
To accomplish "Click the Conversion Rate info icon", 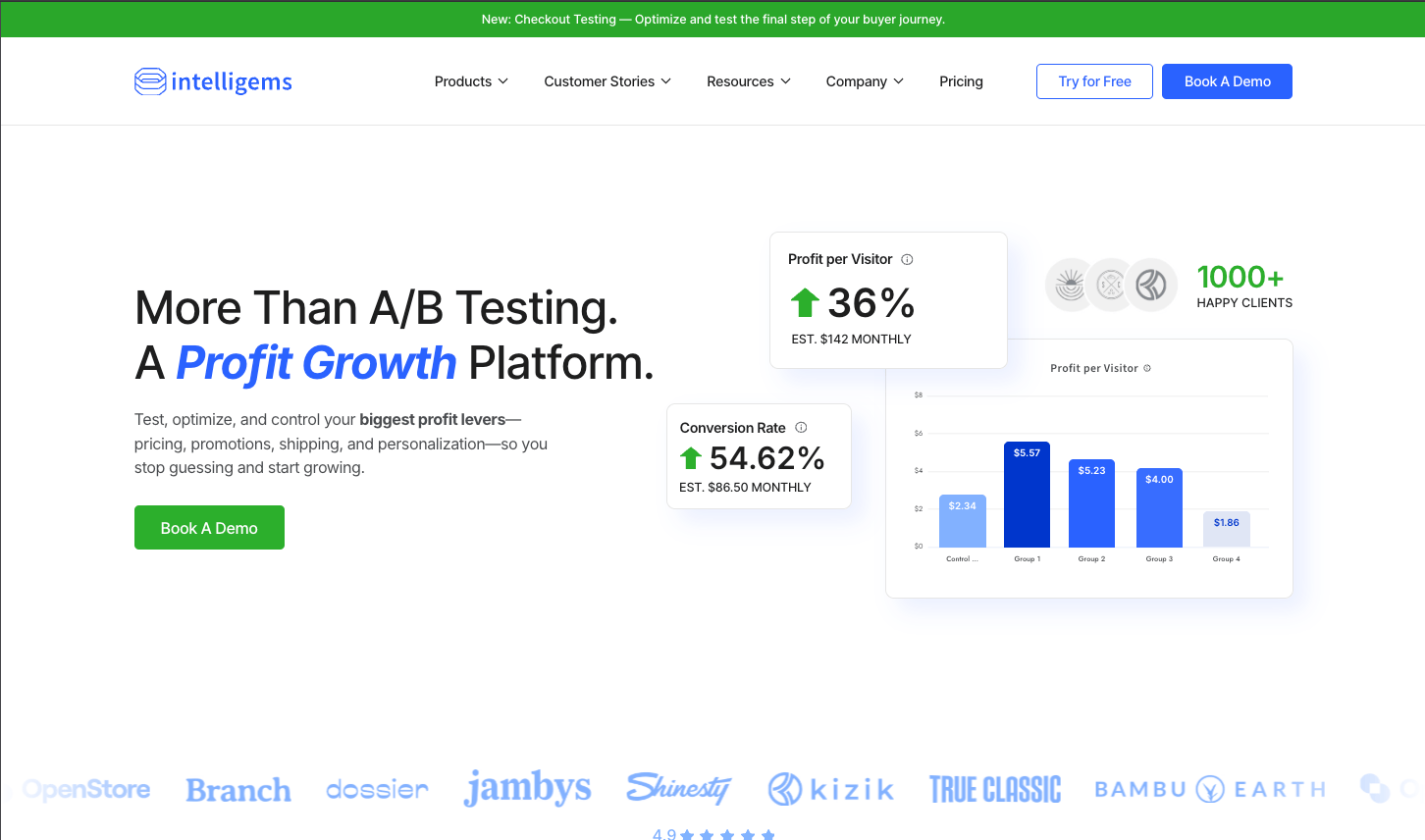I will tap(801, 427).
